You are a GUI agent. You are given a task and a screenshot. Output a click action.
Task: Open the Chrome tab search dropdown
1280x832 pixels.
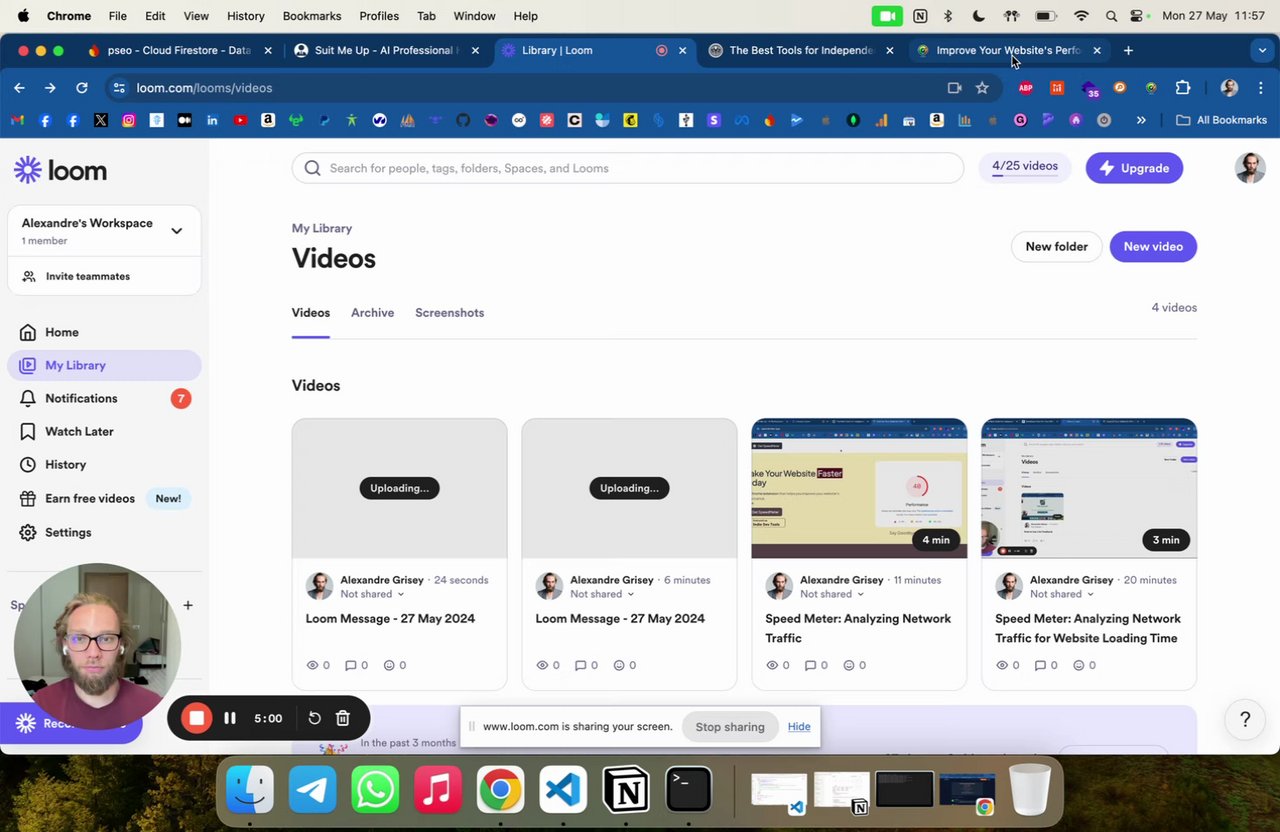pos(1262,50)
